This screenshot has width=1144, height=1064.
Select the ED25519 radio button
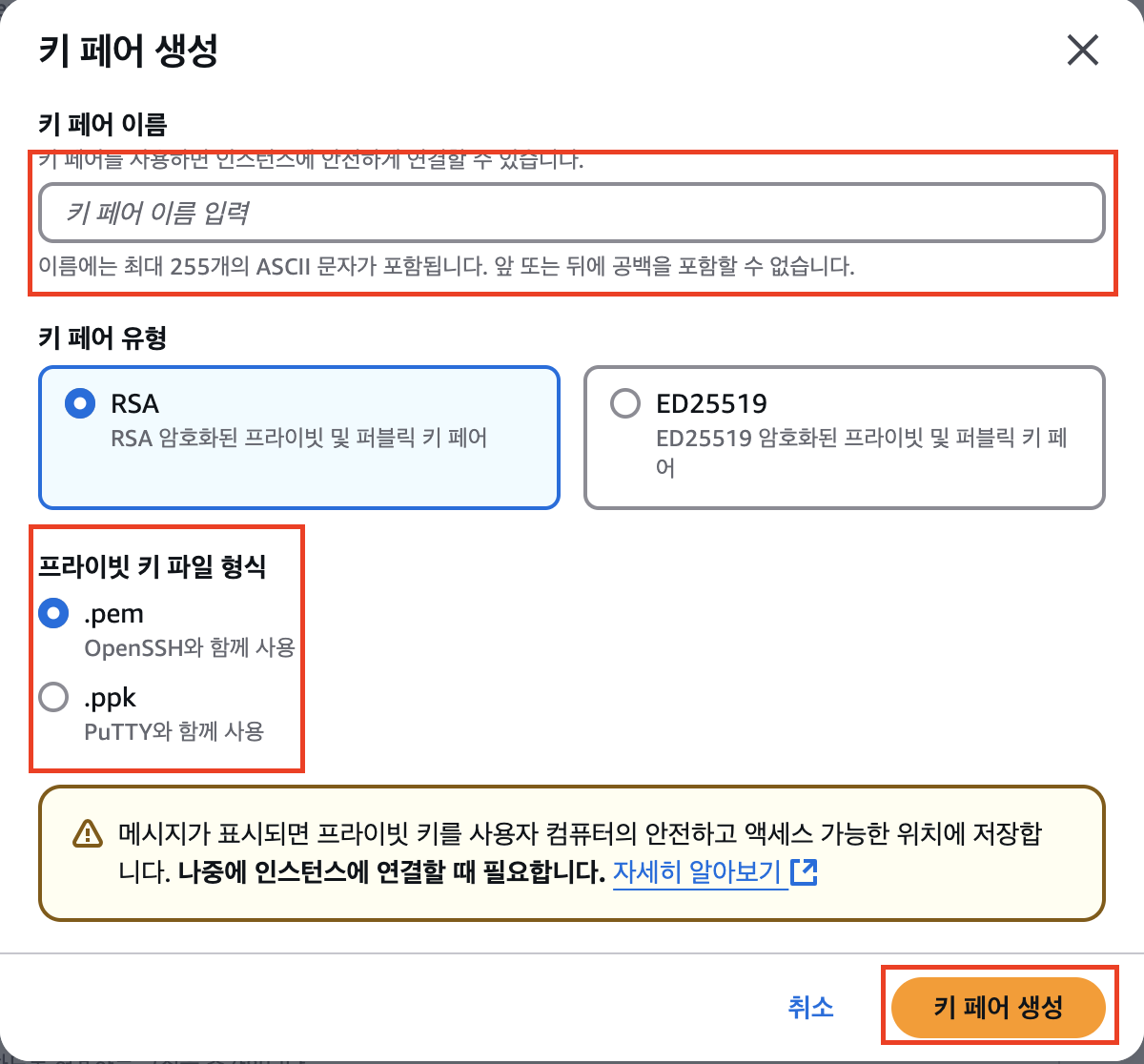[625, 403]
